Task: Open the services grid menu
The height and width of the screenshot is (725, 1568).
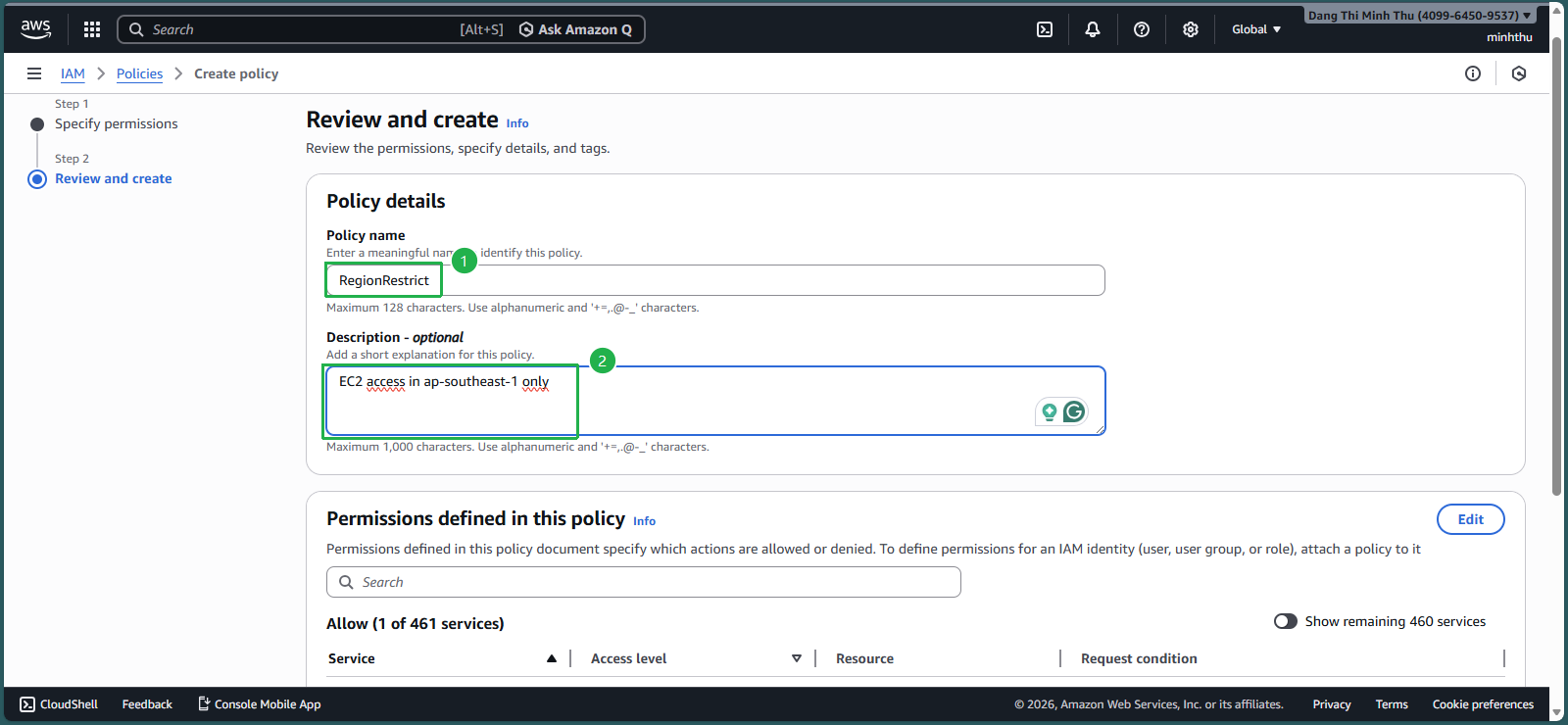Action: pos(92,29)
